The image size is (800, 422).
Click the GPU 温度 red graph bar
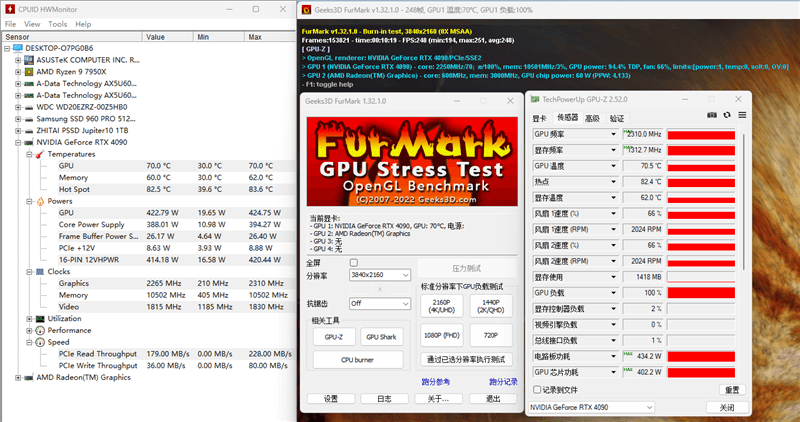pyautogui.click(x=701, y=166)
